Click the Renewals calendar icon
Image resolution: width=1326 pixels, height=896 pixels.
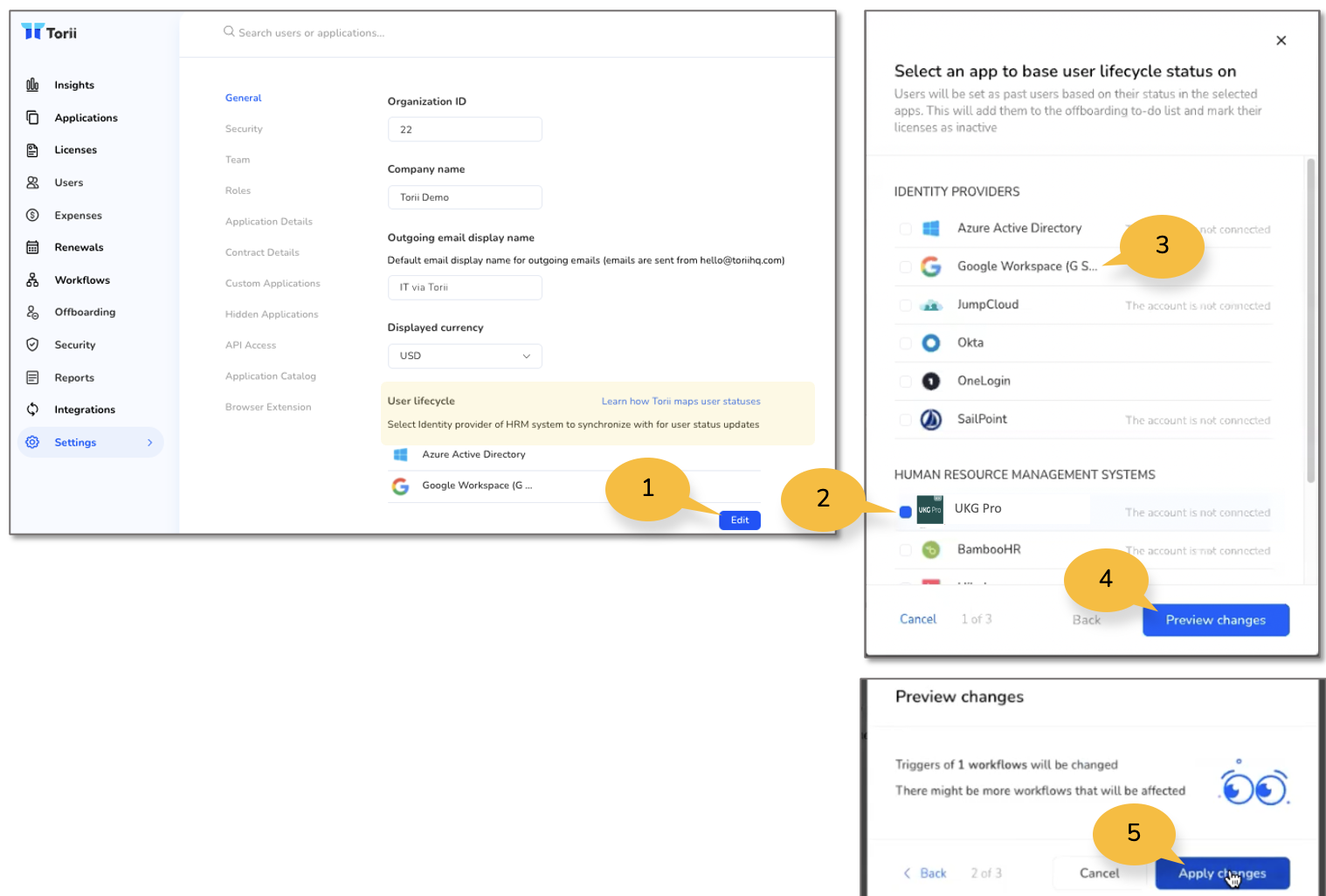tap(32, 247)
